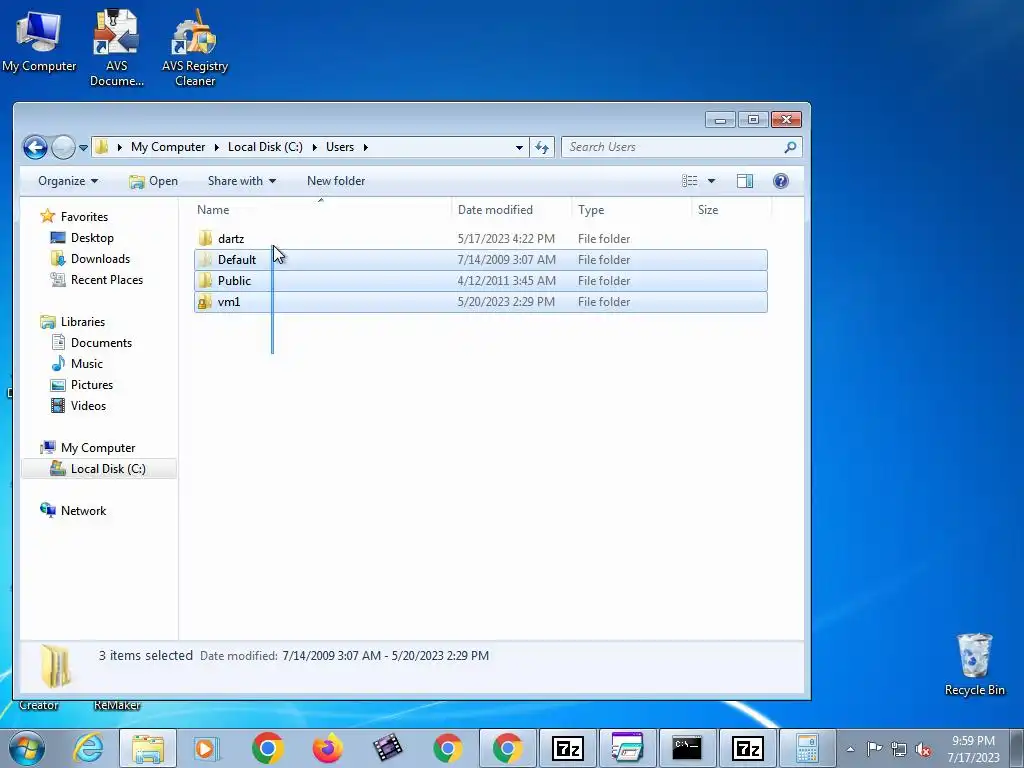The width and height of the screenshot is (1024, 768).
Task: Select the Default folder row
Action: click(481, 260)
